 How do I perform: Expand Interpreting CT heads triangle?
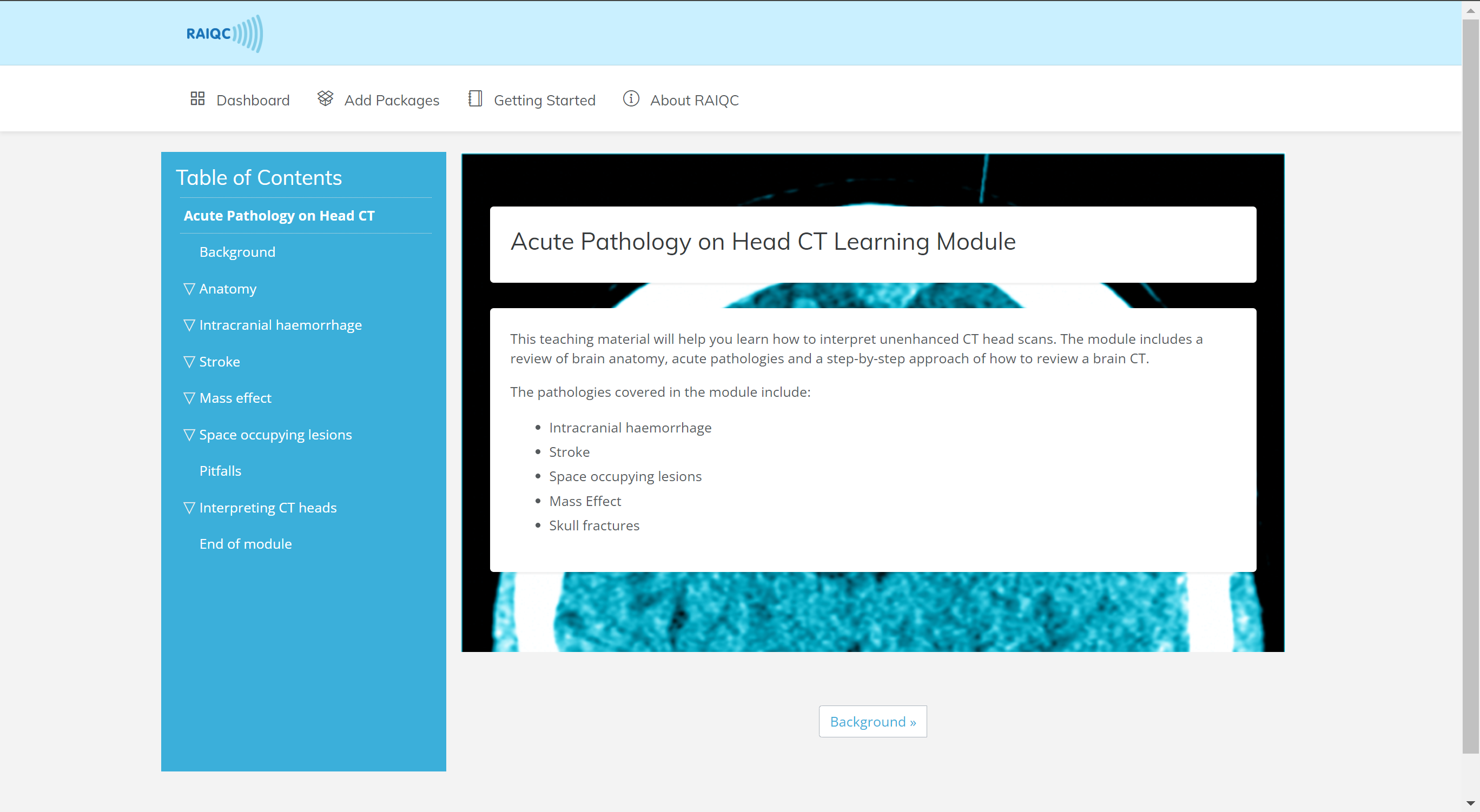[189, 508]
